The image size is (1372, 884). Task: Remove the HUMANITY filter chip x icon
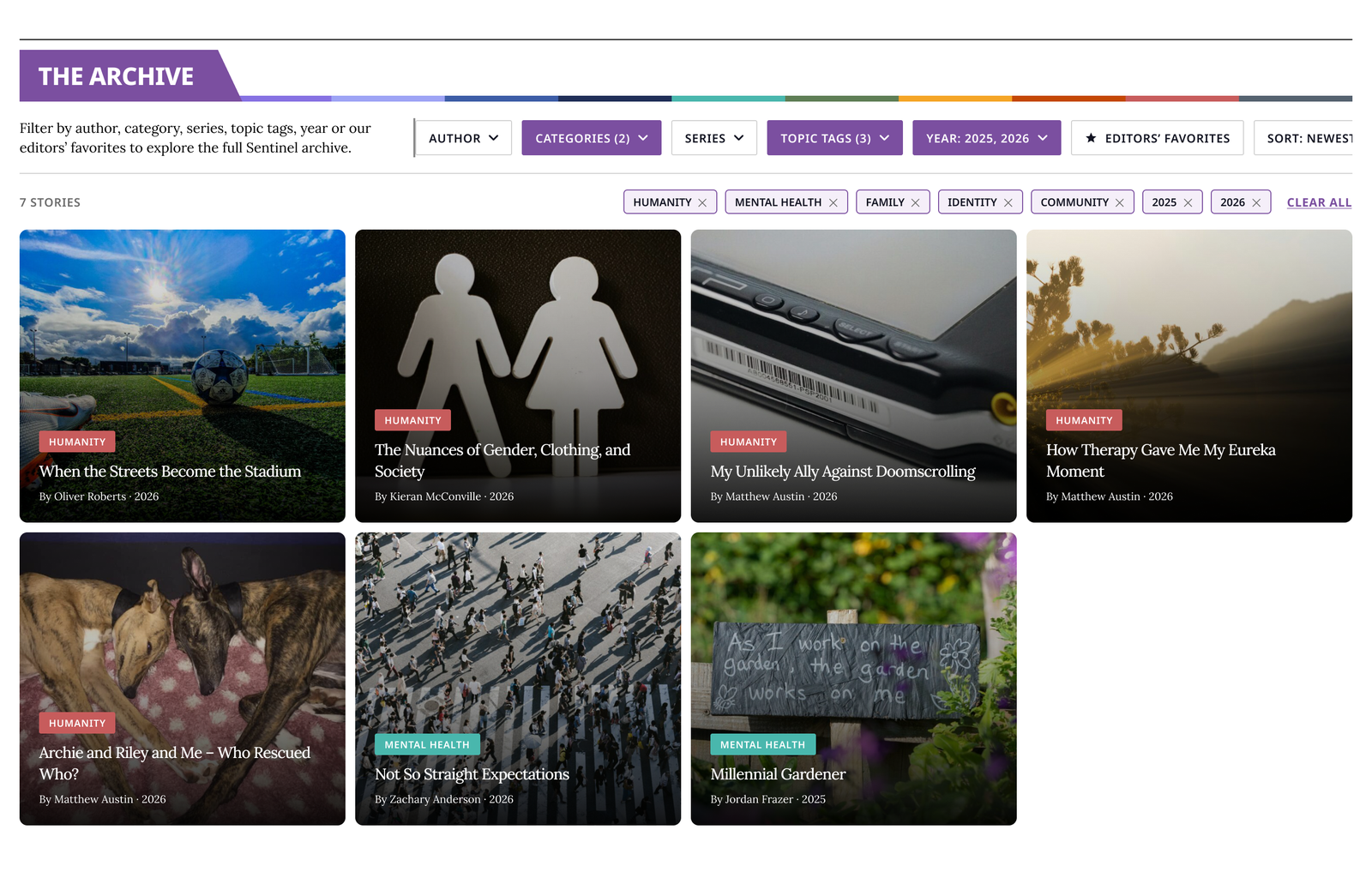[702, 202]
